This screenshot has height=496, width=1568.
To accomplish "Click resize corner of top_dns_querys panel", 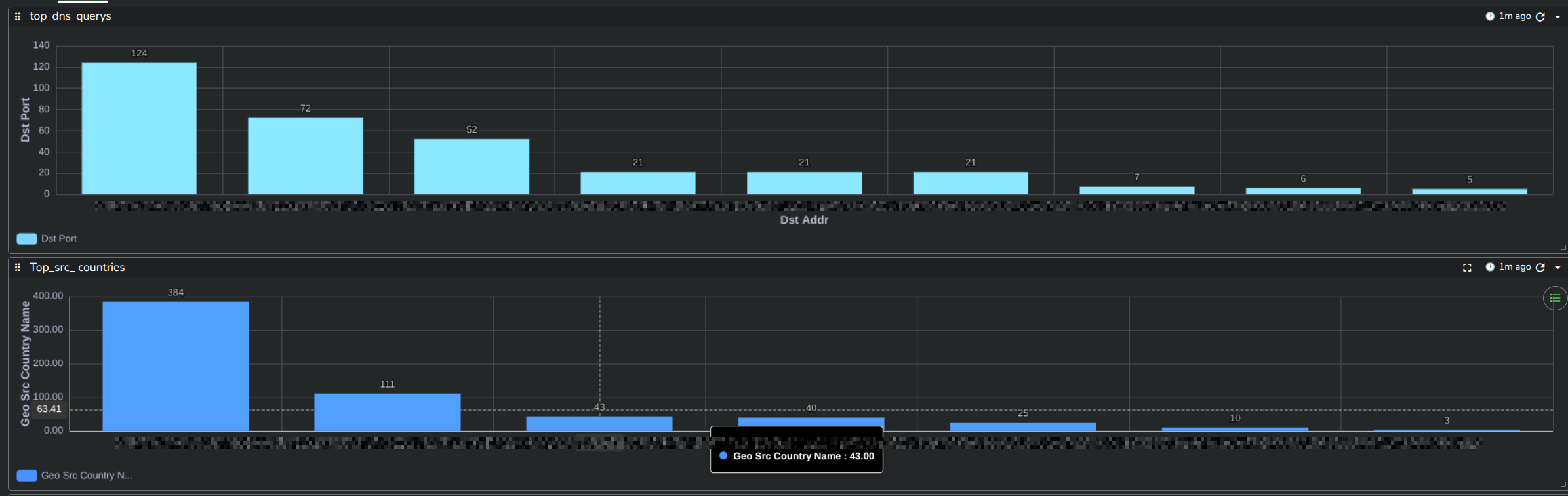I will (1563, 248).
